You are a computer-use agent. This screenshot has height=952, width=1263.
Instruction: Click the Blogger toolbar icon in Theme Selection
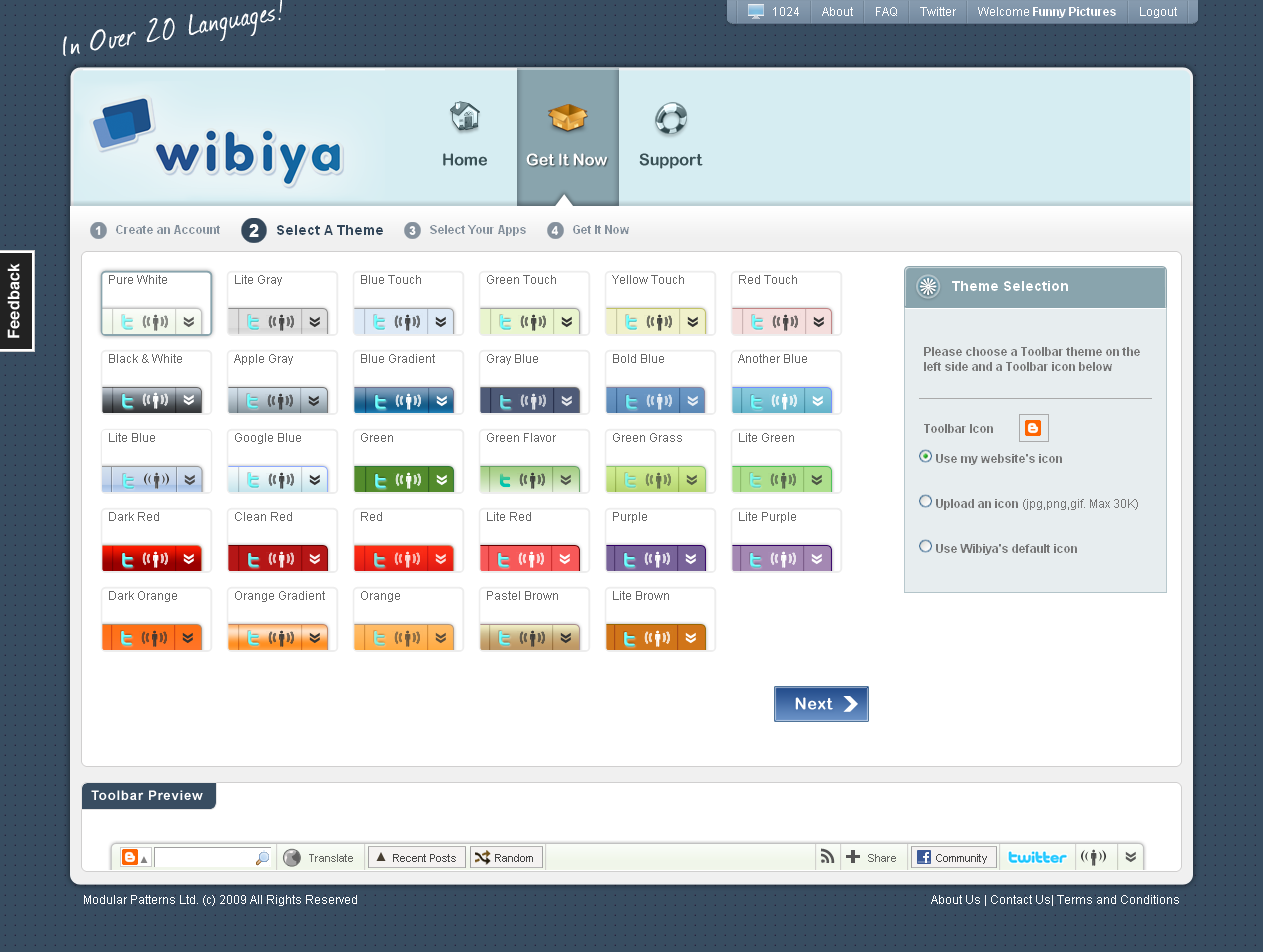click(x=1033, y=428)
